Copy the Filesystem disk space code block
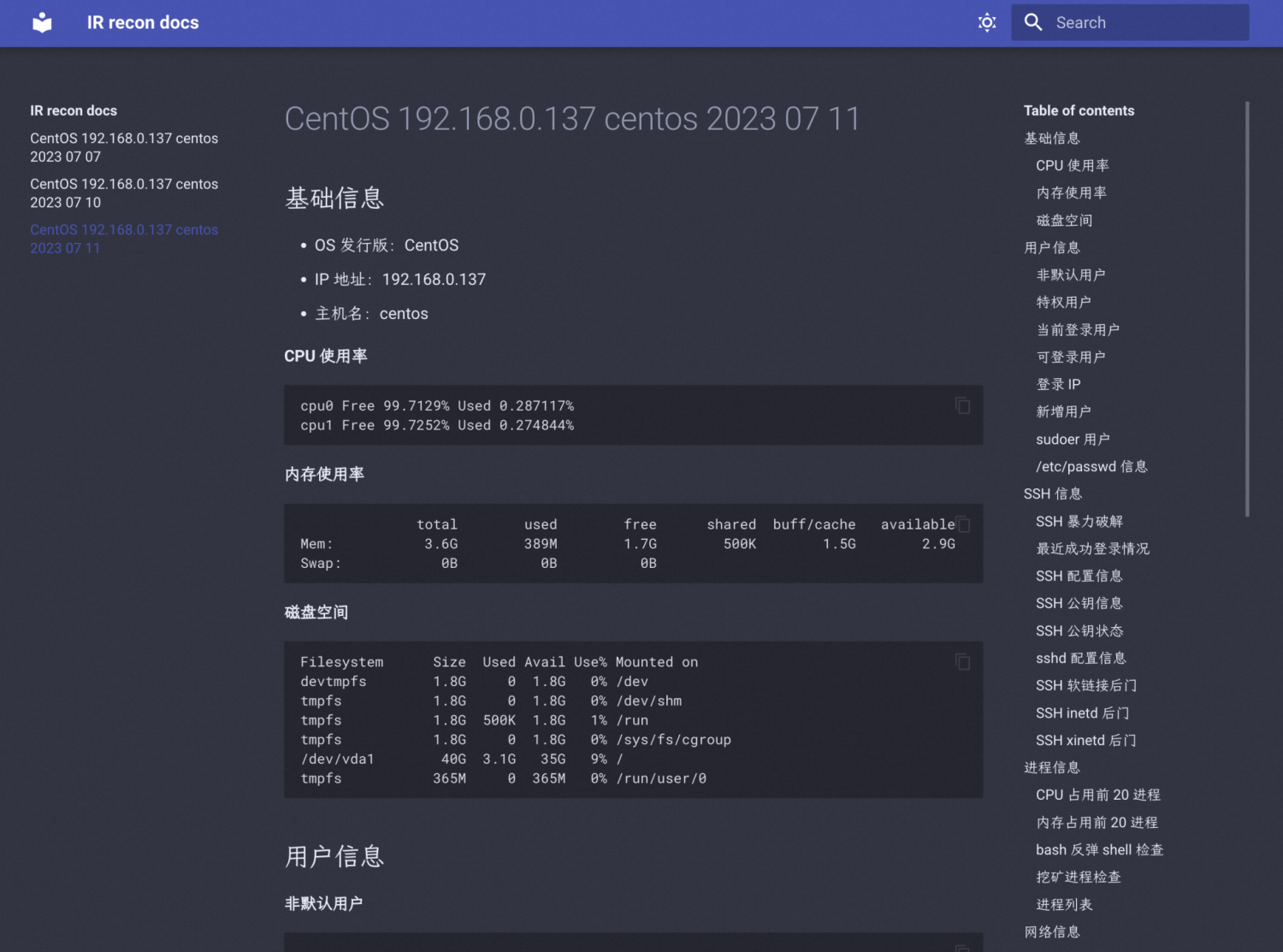The height and width of the screenshot is (952, 1283). [x=963, y=662]
